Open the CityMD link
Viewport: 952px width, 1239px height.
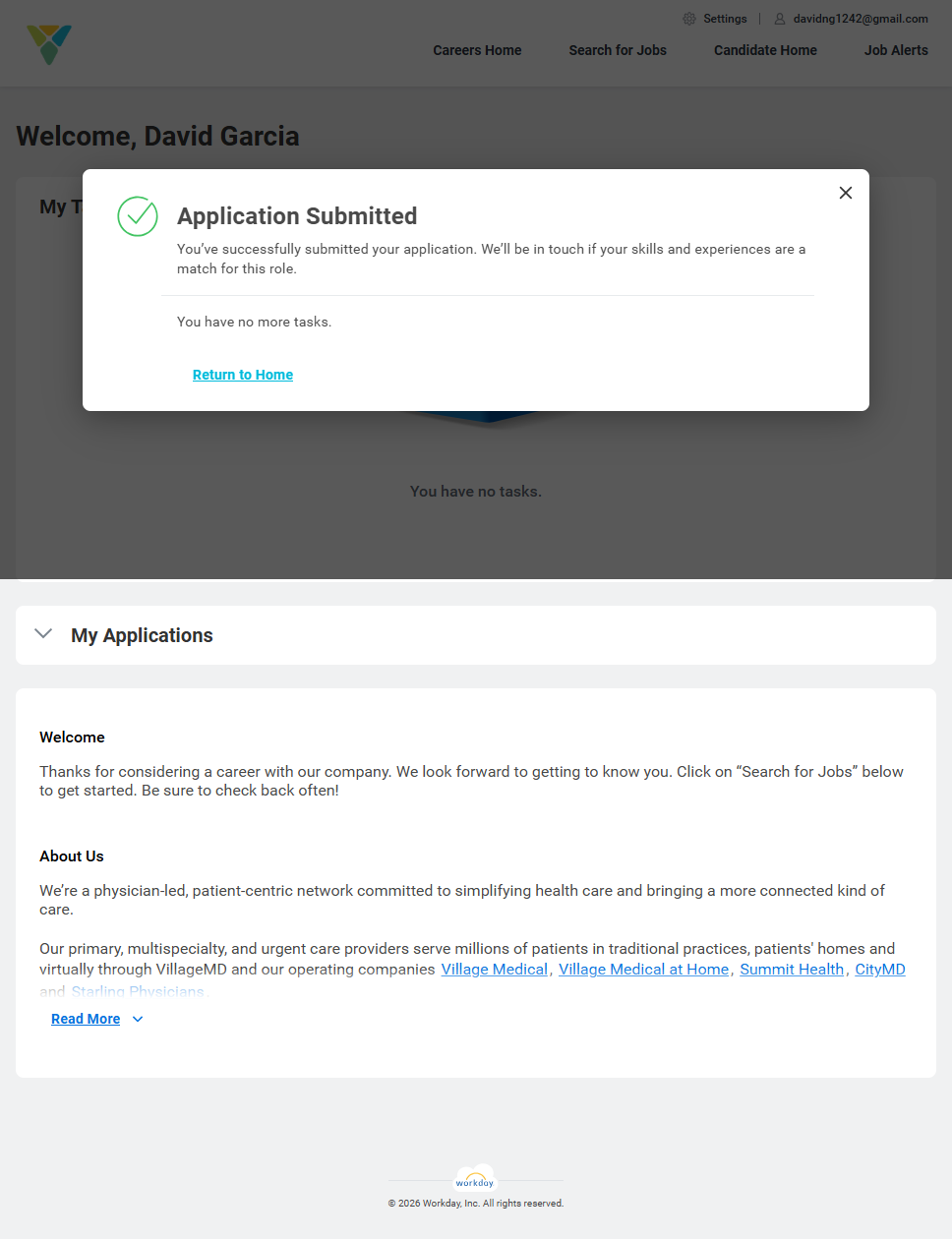(x=879, y=970)
